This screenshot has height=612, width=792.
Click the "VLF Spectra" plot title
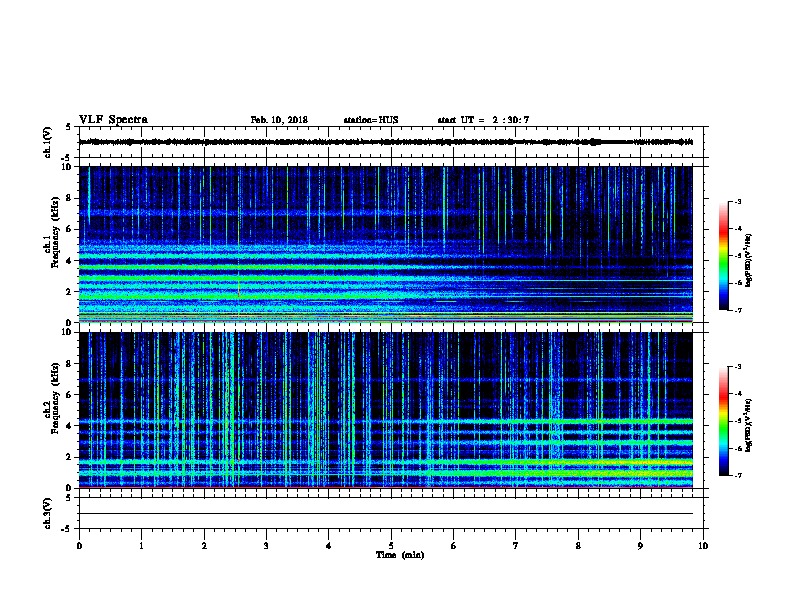point(113,120)
